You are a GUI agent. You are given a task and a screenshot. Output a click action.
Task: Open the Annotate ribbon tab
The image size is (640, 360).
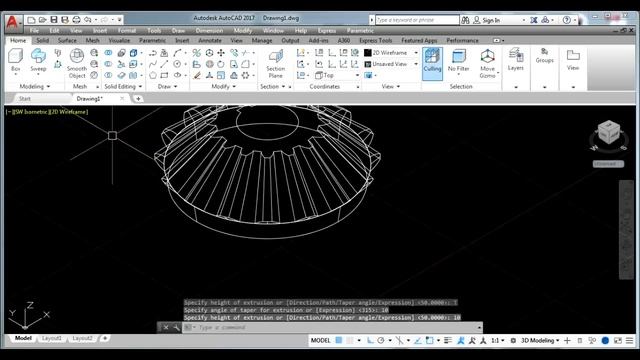tap(210, 40)
